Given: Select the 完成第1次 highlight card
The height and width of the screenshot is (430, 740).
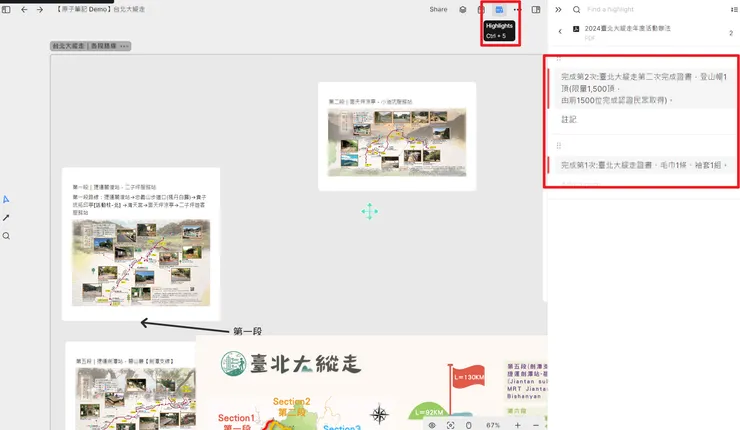Looking at the screenshot, I should pyautogui.click(x=644, y=165).
